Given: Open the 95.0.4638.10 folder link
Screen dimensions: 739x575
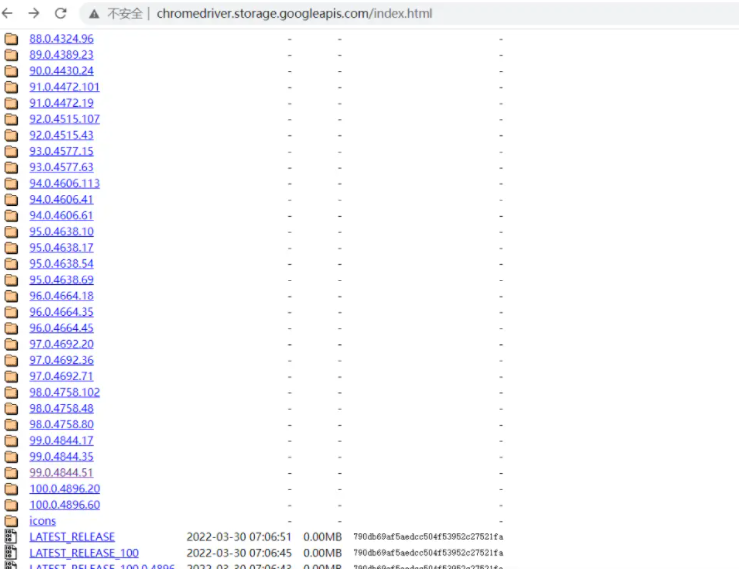Looking at the screenshot, I should tap(61, 231).
